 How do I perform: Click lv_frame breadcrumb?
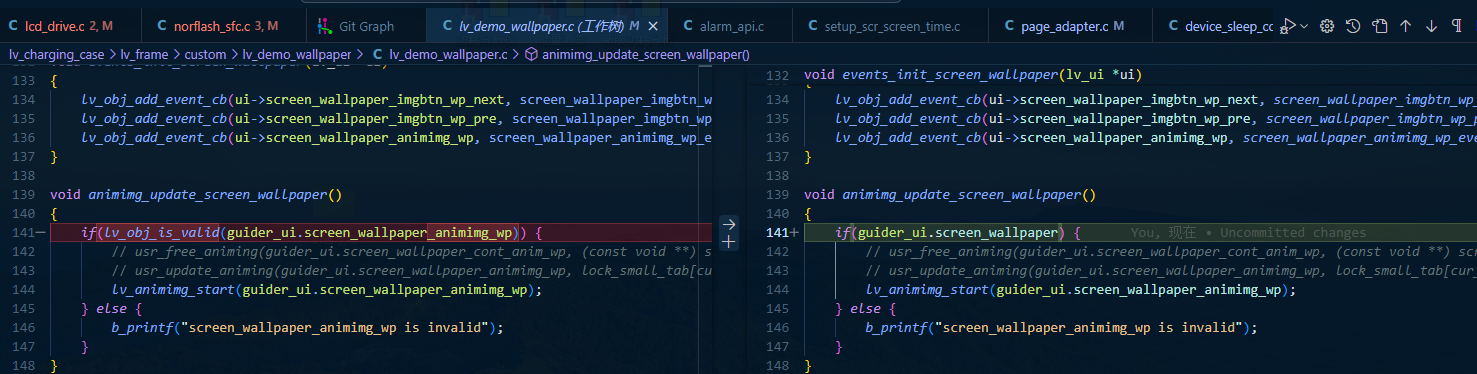(145, 54)
